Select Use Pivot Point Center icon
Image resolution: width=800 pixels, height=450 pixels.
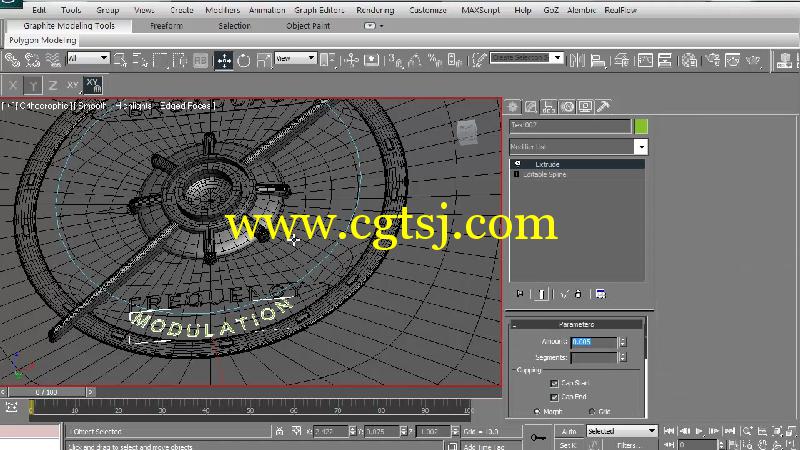point(328,60)
